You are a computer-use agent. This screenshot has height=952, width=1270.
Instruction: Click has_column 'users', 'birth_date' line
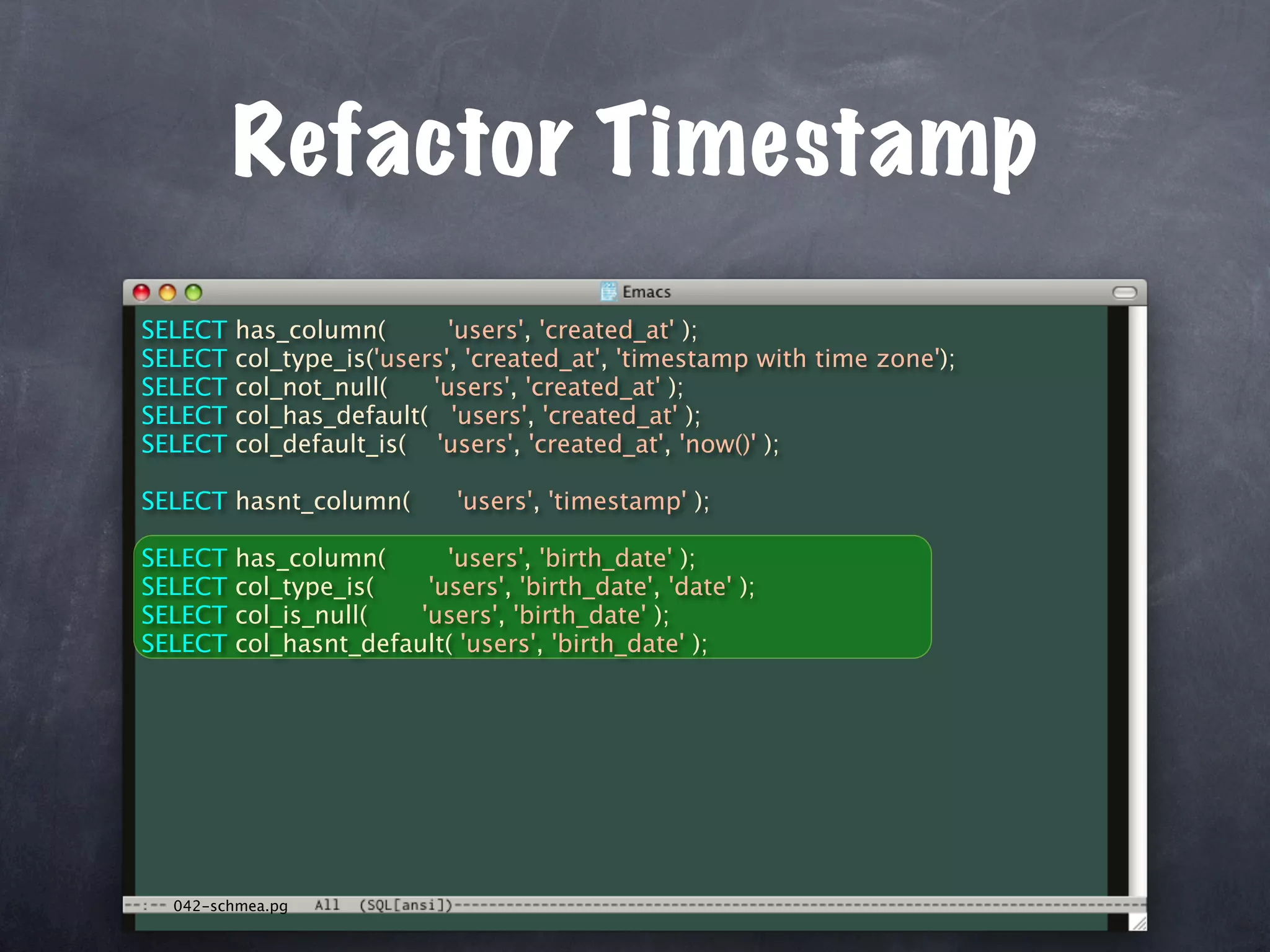419,558
